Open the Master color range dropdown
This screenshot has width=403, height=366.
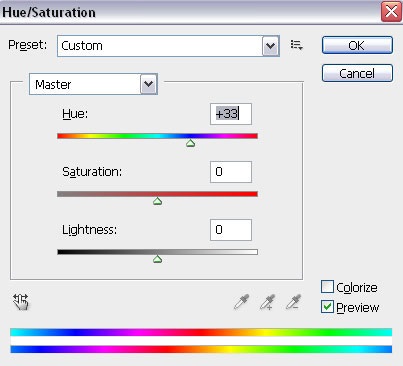93,84
